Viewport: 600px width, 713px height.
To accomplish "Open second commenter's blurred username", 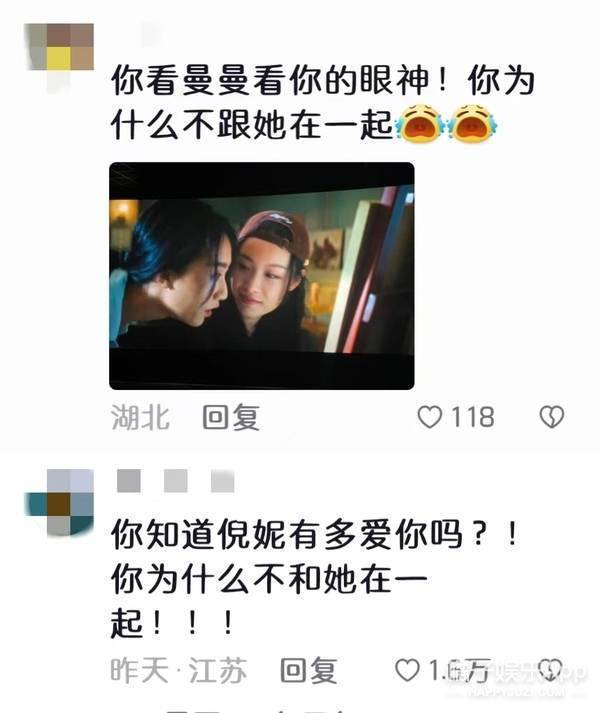I will [176, 481].
